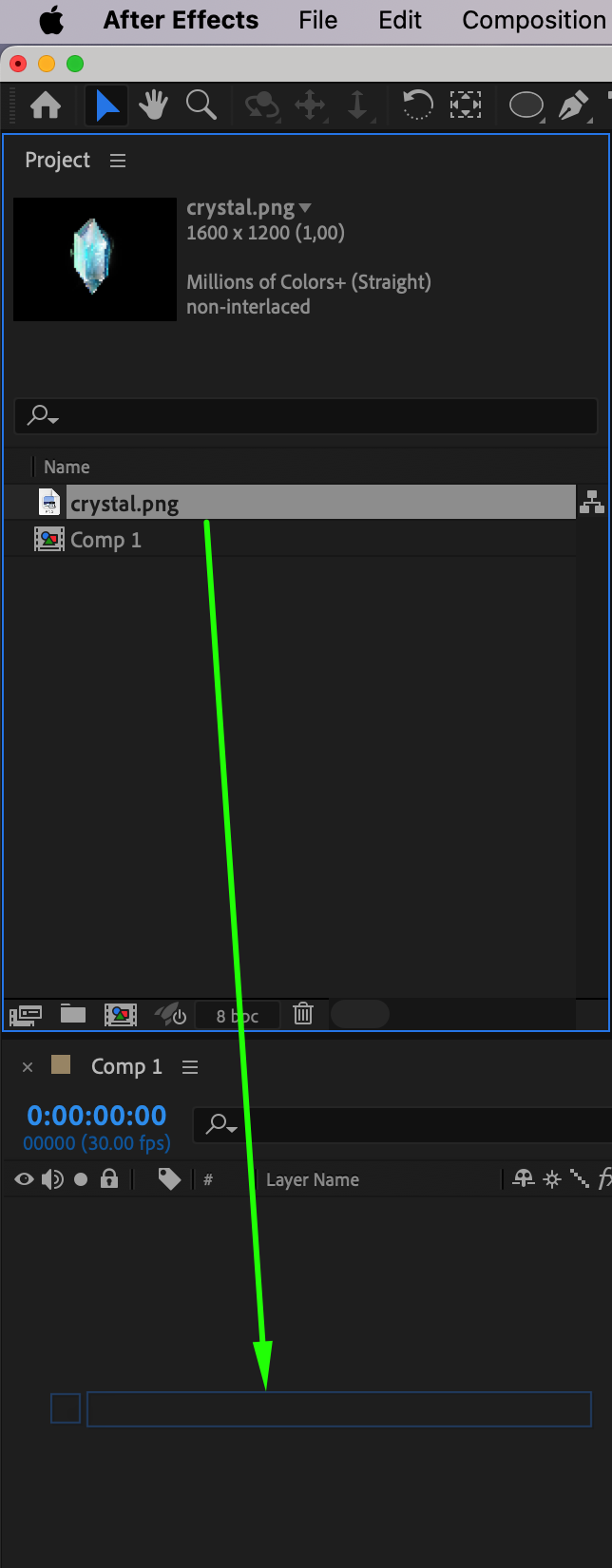
Task: Open the Composition menu
Action: pyautogui.click(x=534, y=20)
